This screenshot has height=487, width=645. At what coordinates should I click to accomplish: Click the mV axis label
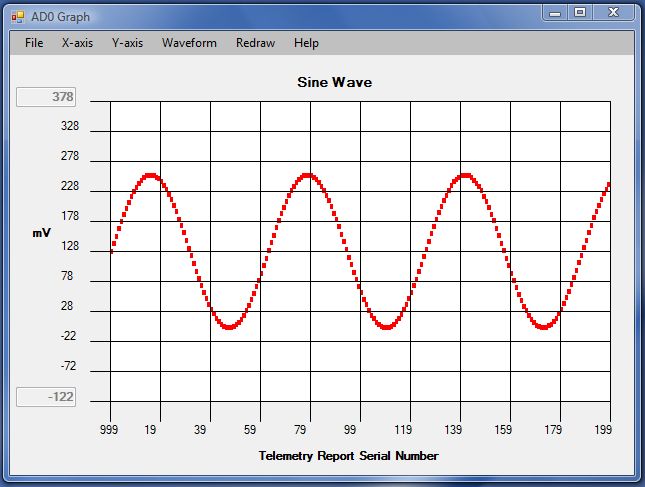(41, 232)
